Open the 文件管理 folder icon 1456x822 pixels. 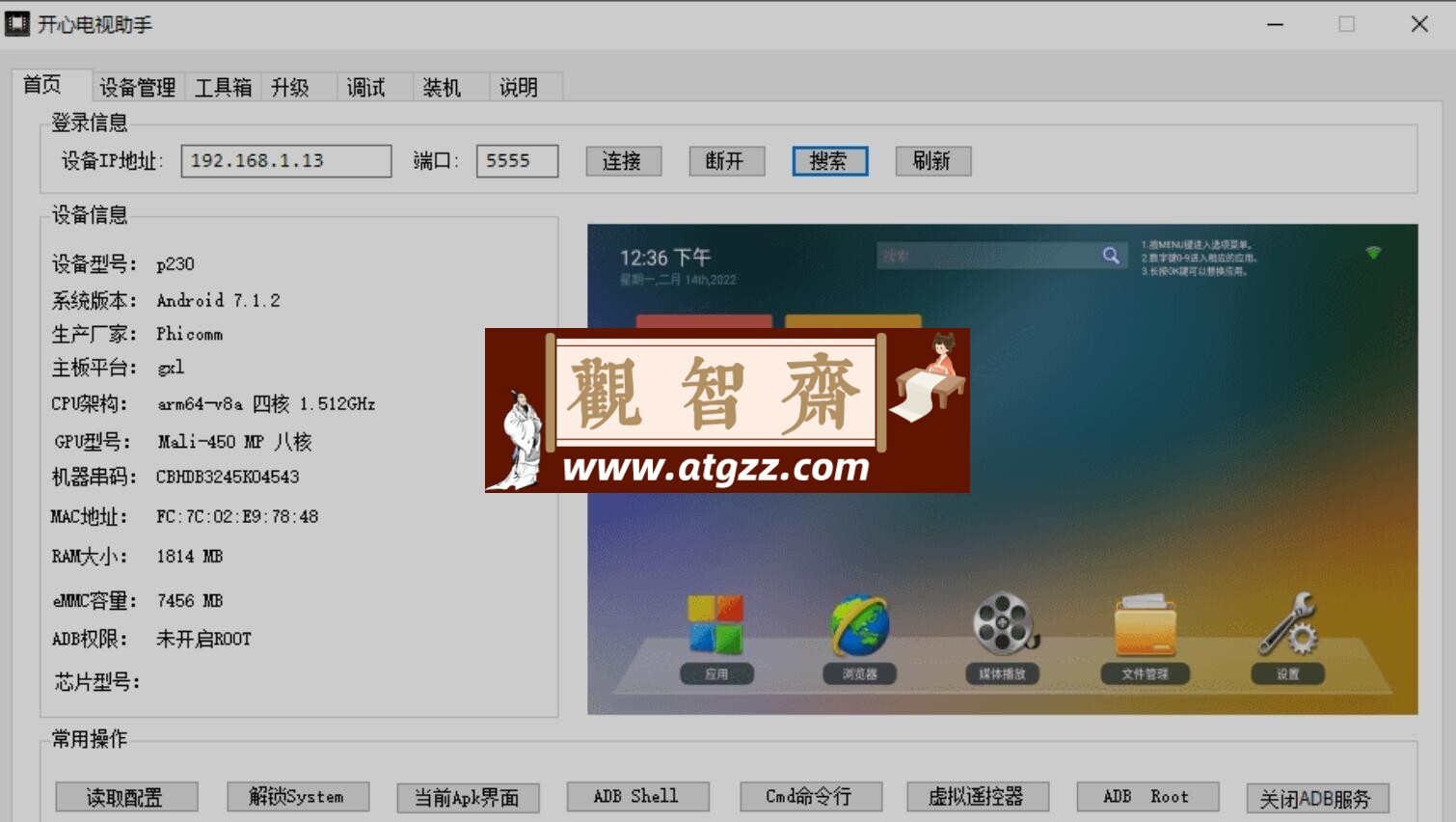[1145, 625]
